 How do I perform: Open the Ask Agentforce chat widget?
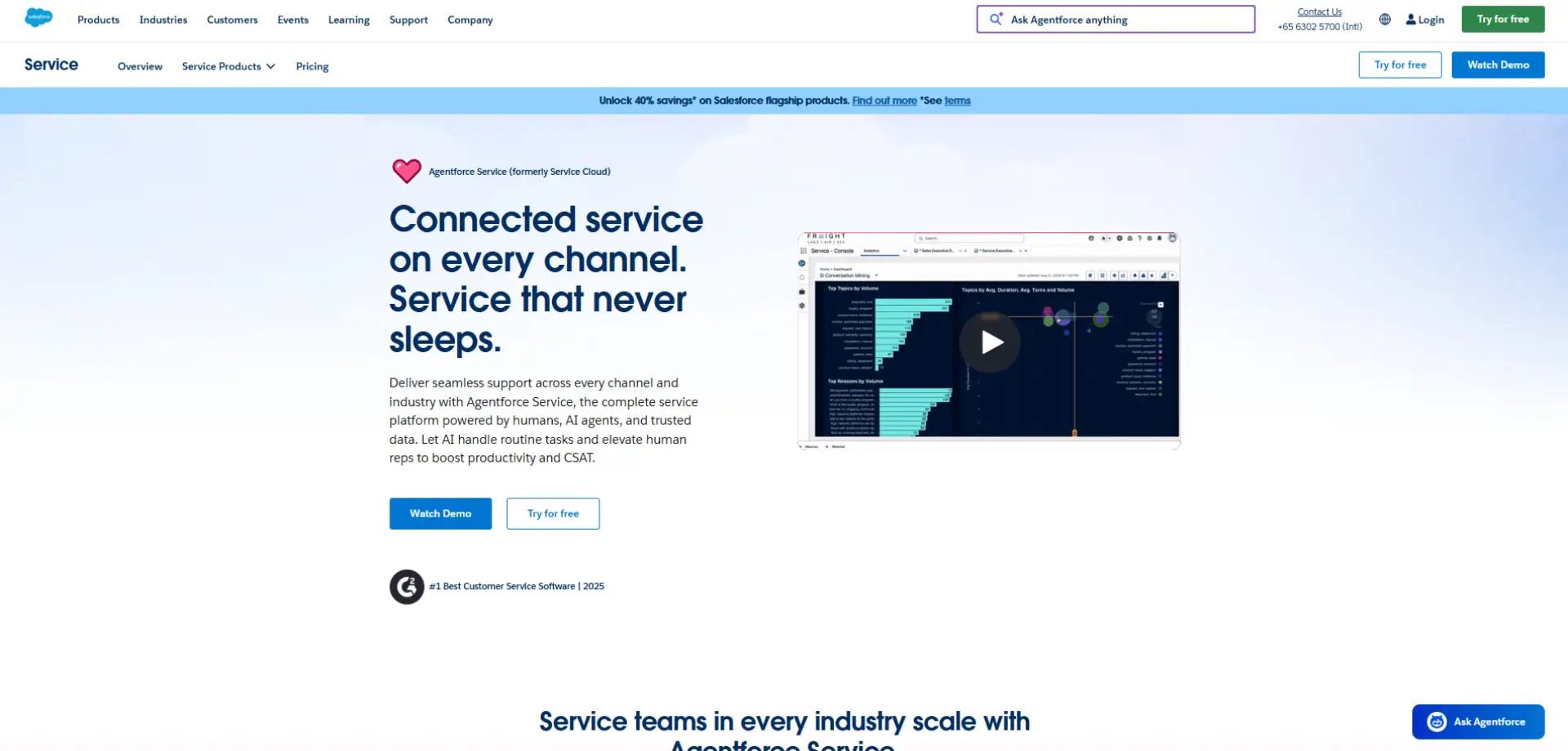[1478, 722]
